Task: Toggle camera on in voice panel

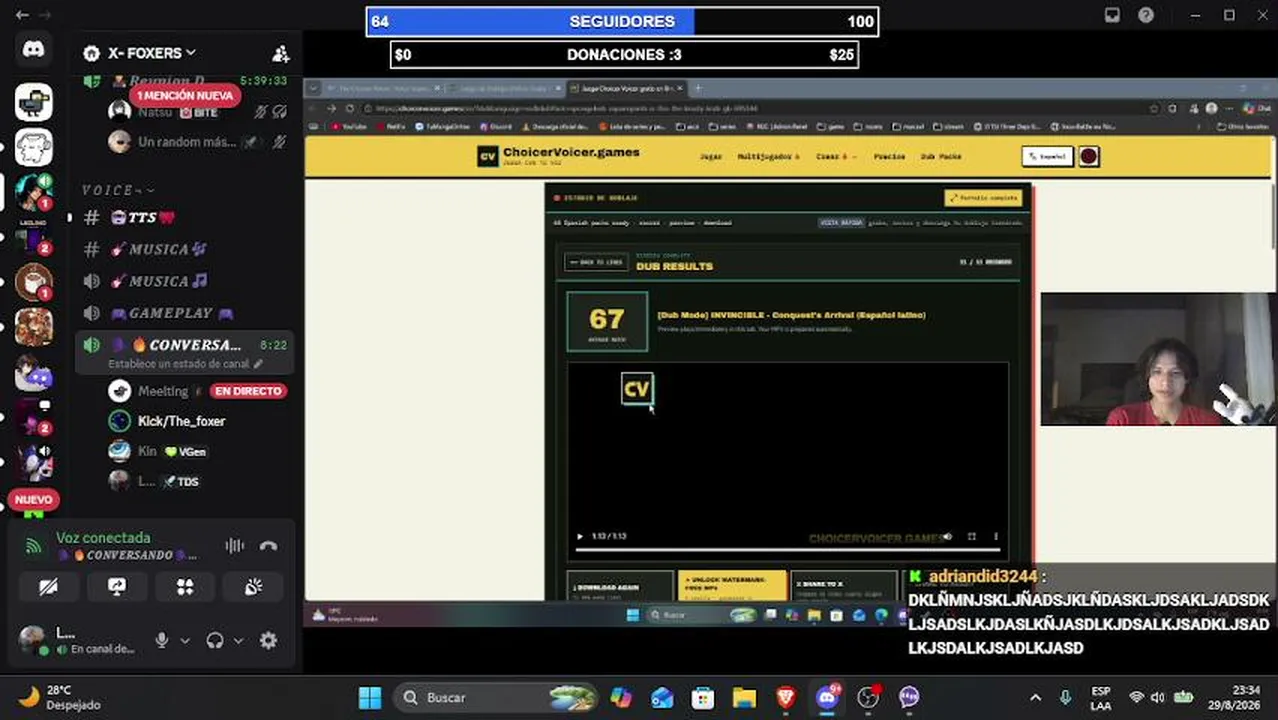Action: pyautogui.click(x=49, y=587)
